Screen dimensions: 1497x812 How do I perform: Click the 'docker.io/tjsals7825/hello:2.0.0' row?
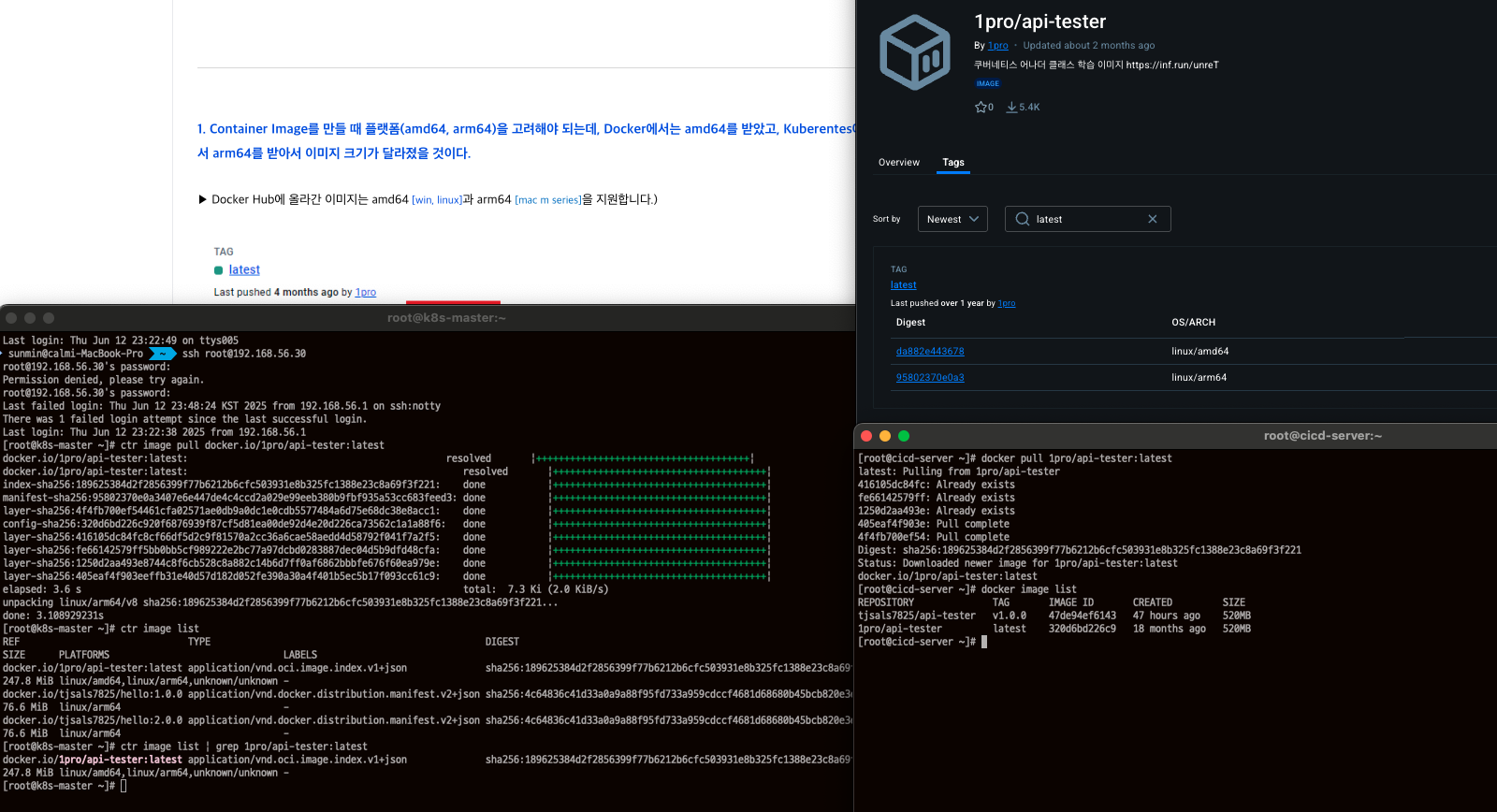coord(428,720)
